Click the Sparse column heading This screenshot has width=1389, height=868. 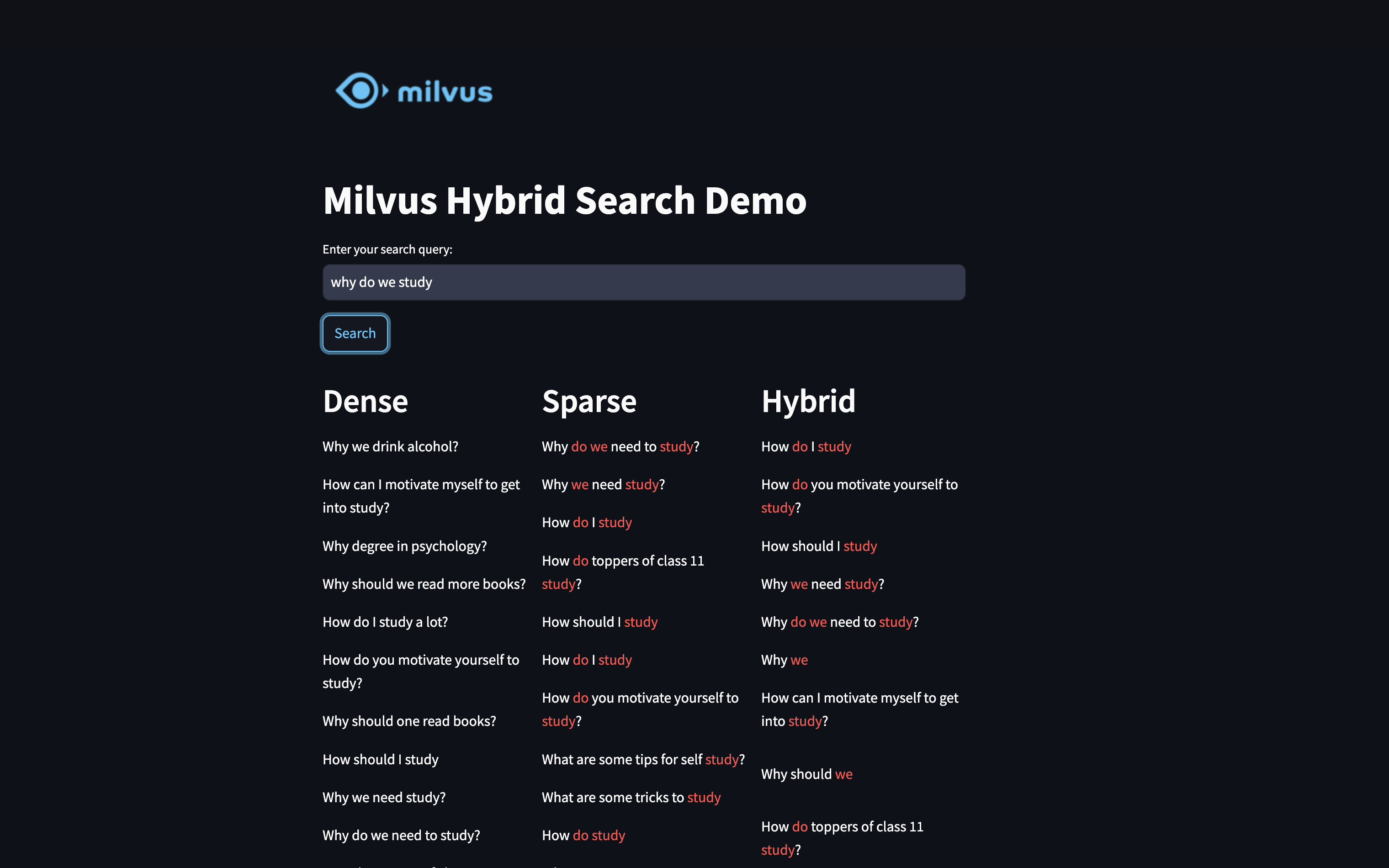589,401
